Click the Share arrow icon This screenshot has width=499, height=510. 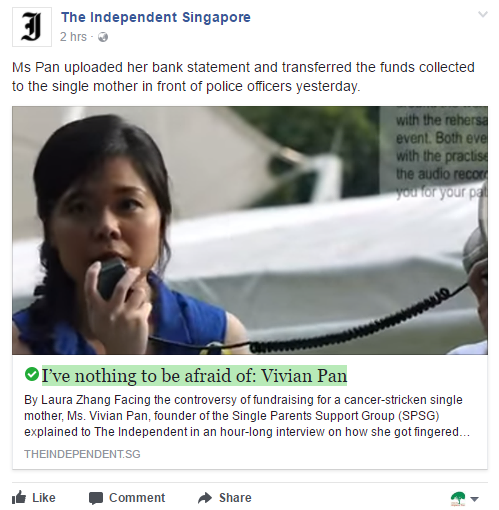(x=205, y=498)
